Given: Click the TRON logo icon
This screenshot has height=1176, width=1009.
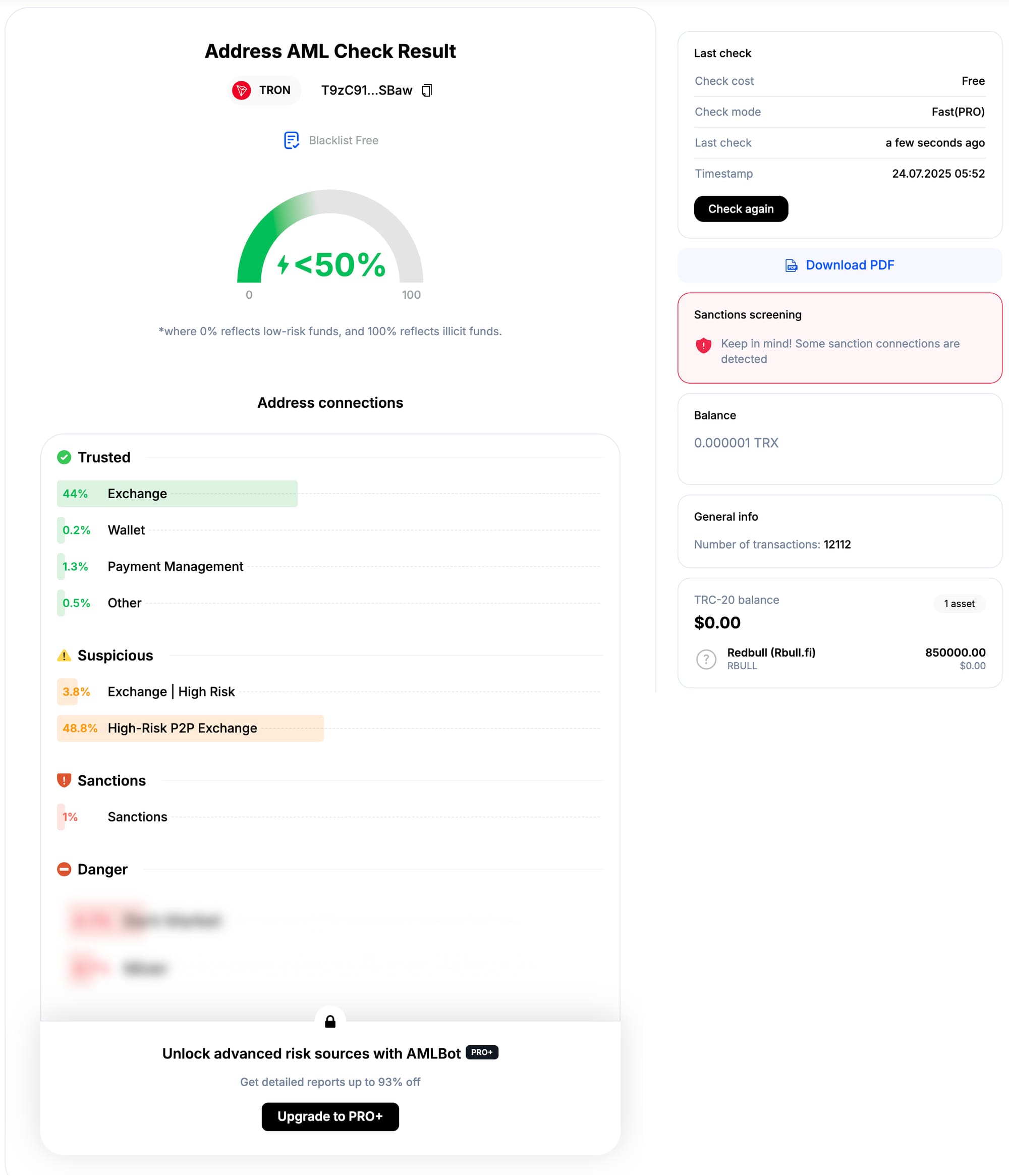Looking at the screenshot, I should 242,90.
